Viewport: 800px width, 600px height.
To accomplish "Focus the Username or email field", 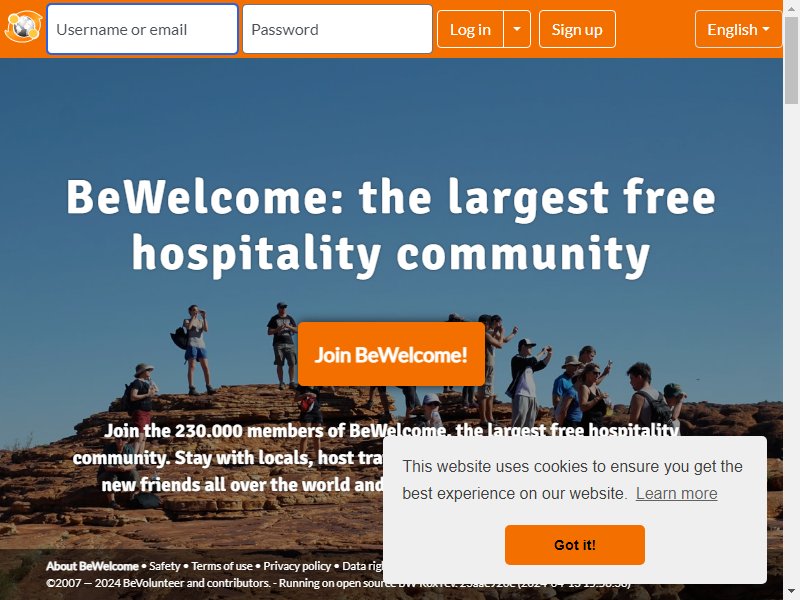I will pyautogui.click(x=142, y=29).
